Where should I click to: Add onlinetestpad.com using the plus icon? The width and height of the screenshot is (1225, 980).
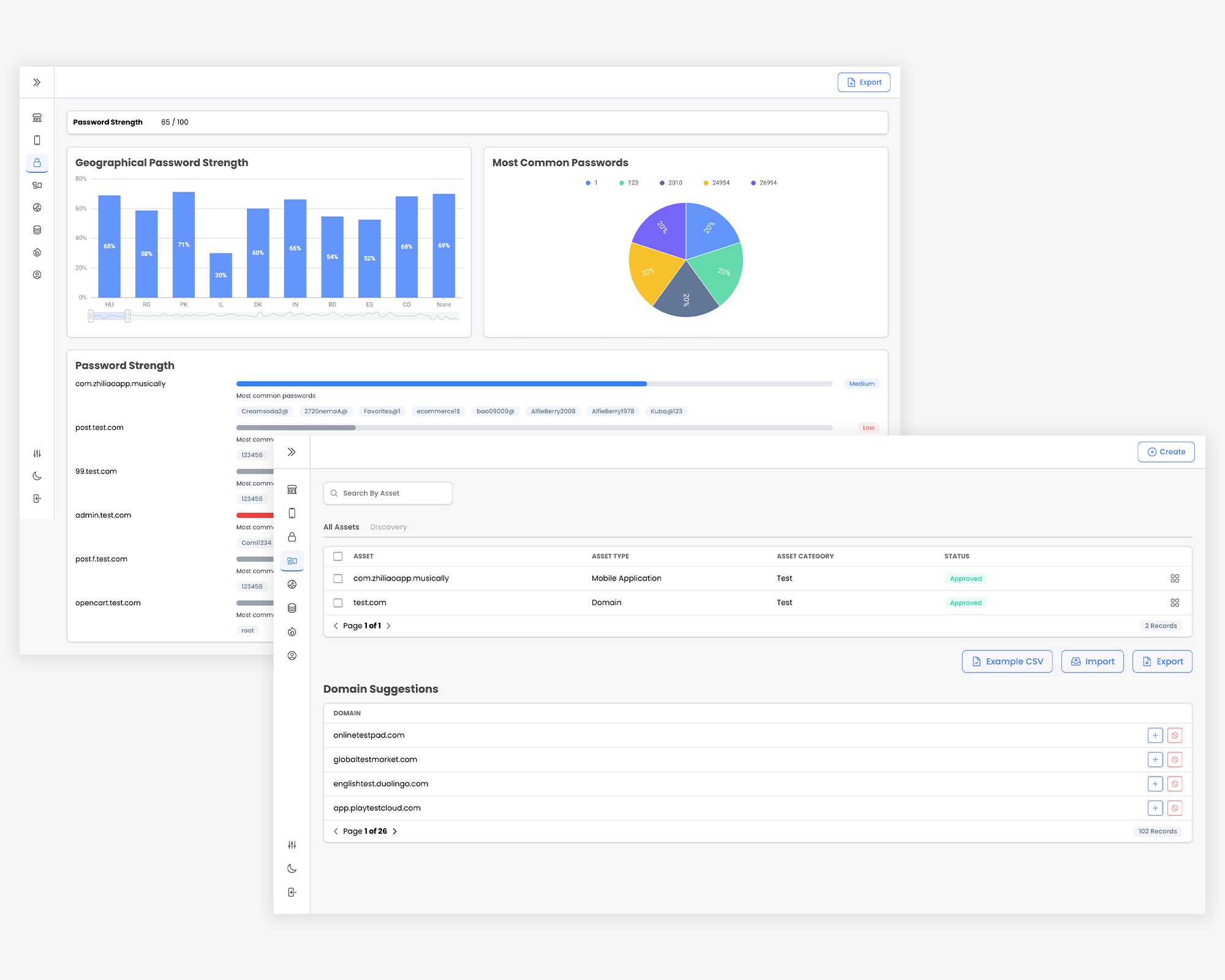[1155, 736]
